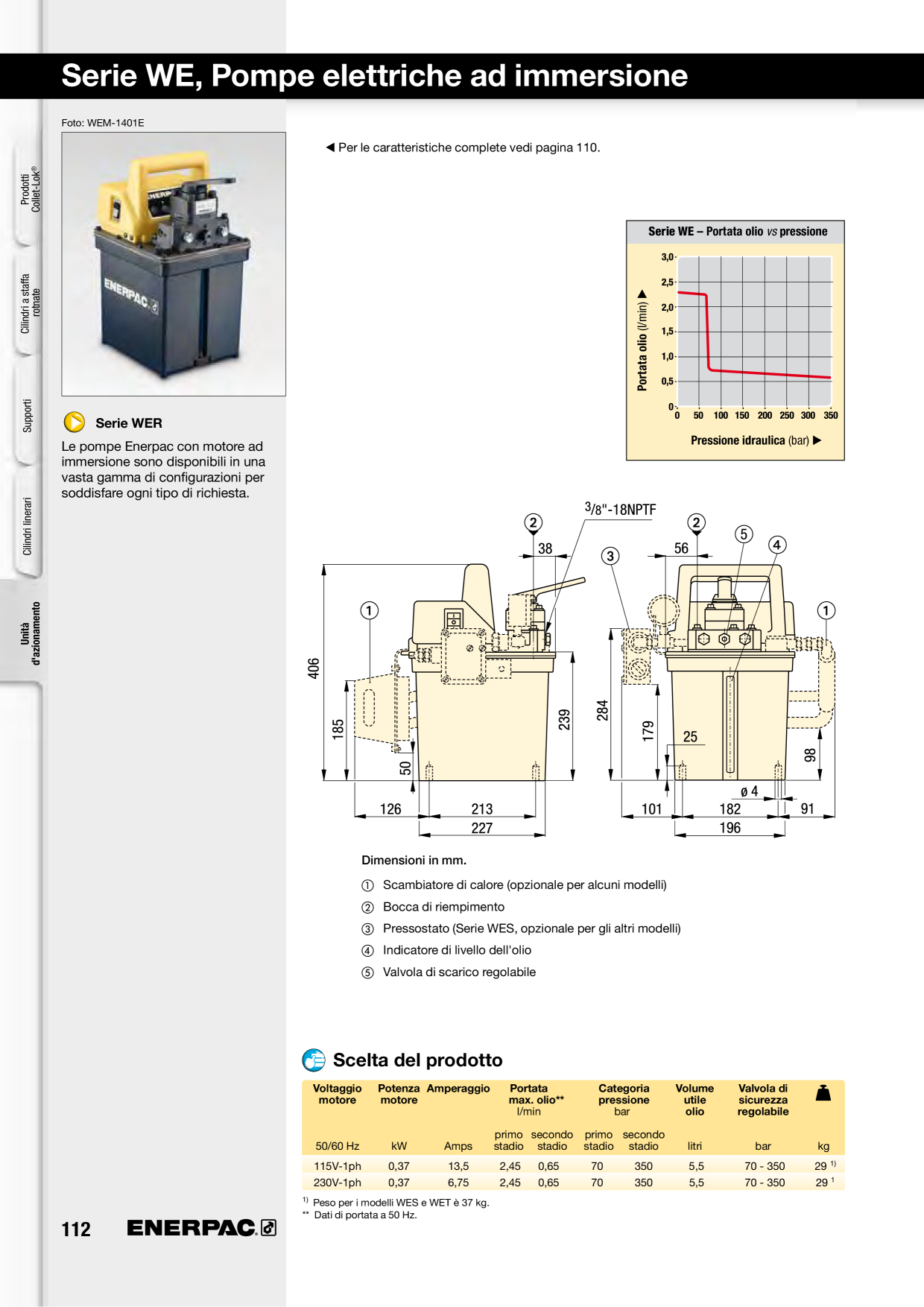
Task: Click the '230V-1ph' voltage cell
Action: click(337, 1183)
